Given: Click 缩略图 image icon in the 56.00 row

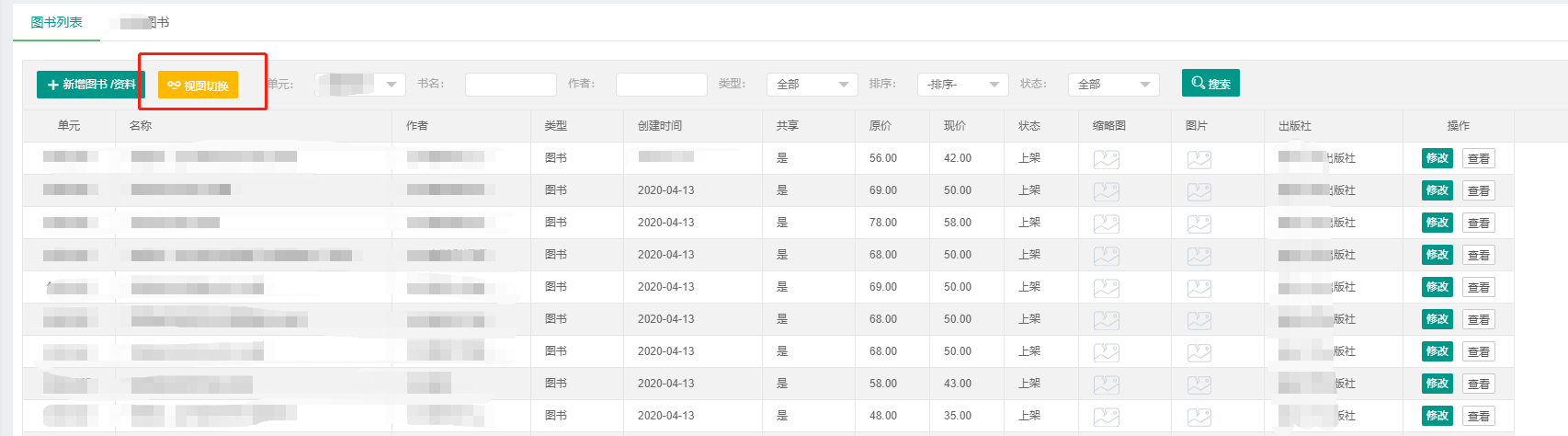Looking at the screenshot, I should 1106,159.
